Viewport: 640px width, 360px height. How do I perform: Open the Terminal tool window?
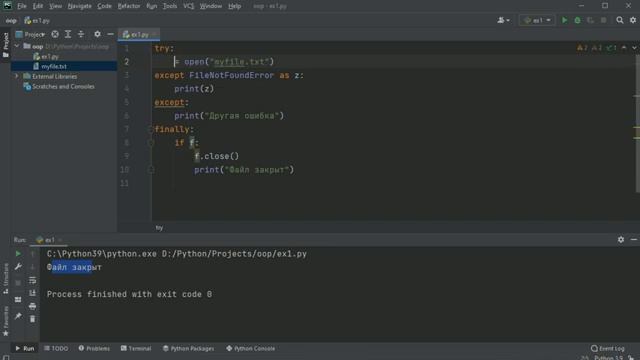136,348
